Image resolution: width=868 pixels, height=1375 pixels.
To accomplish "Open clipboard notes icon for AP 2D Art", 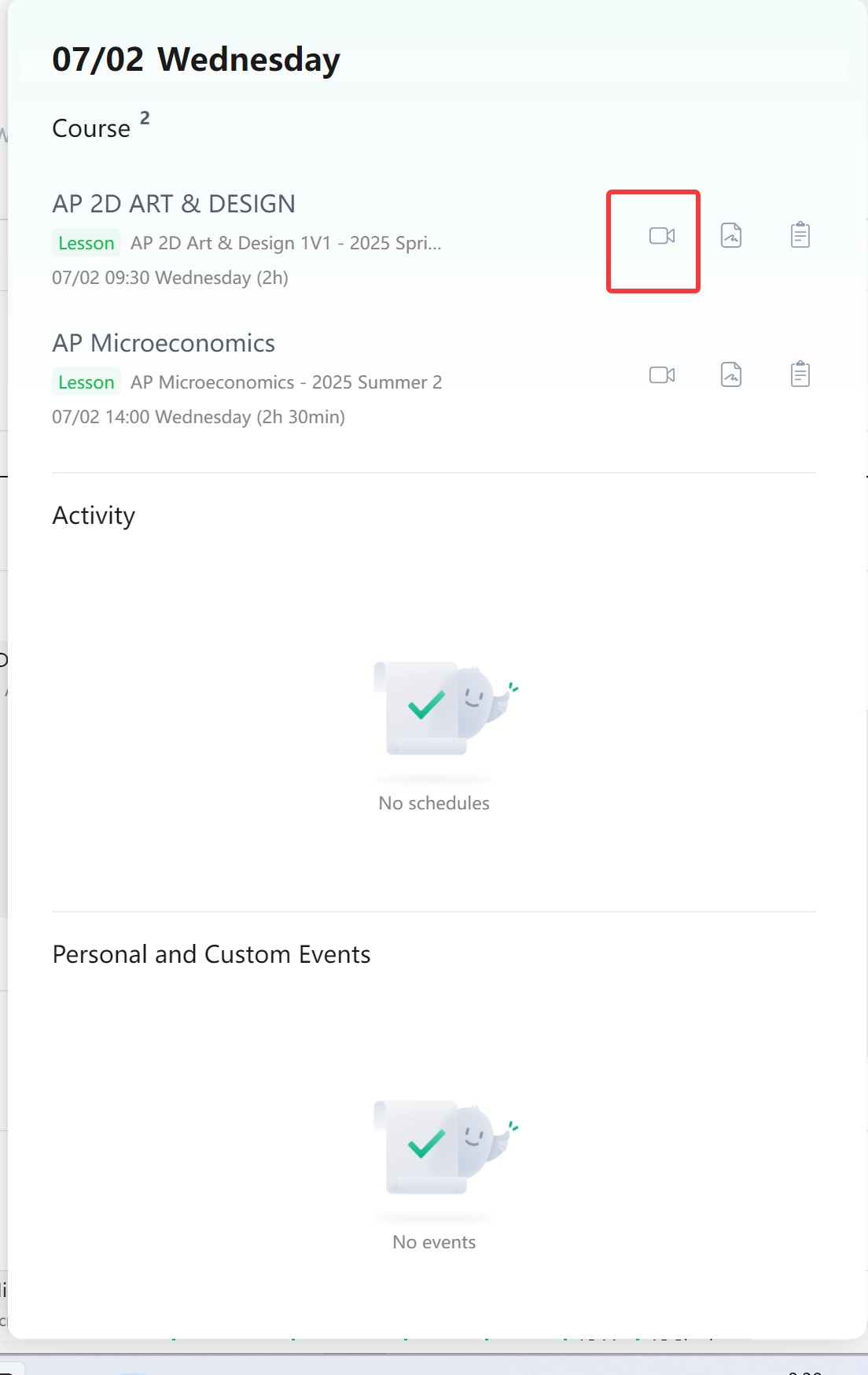I will (800, 234).
